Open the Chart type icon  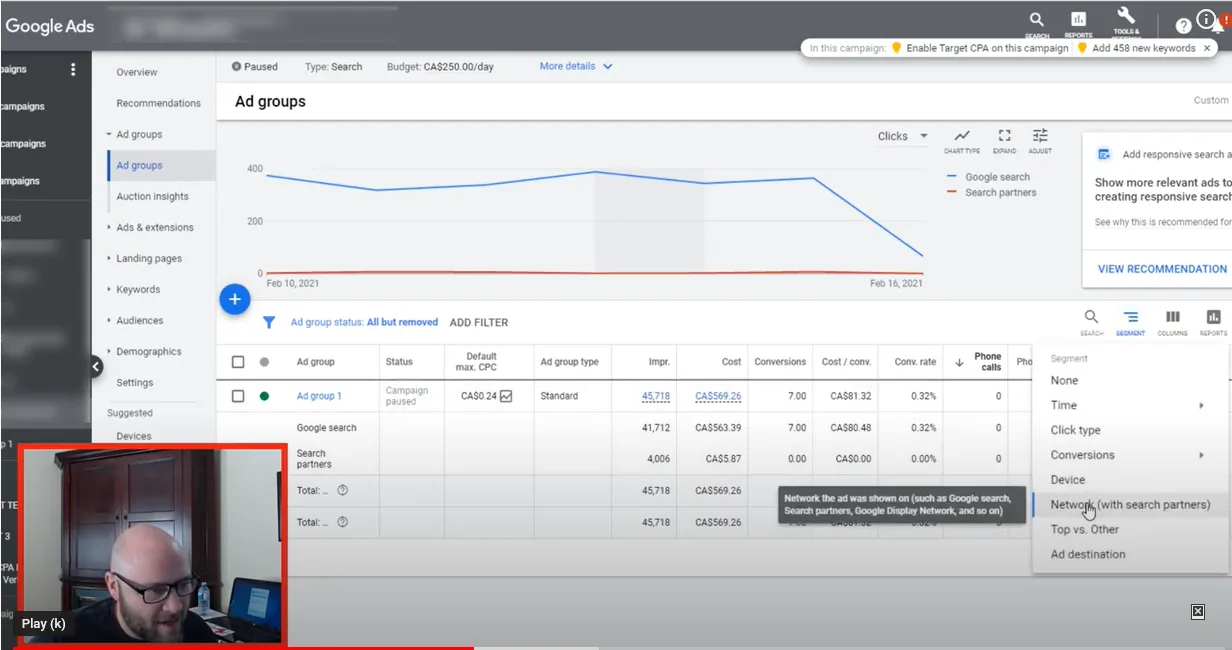click(x=961, y=140)
